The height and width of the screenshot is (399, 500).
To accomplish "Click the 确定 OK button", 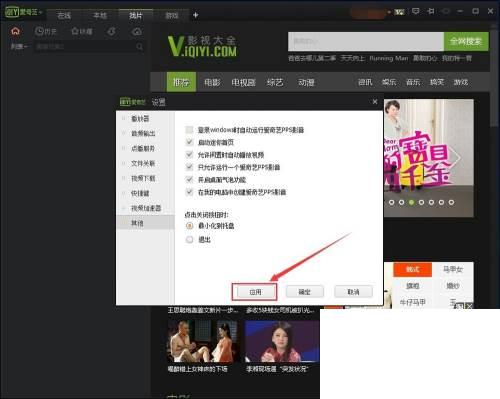I will pos(305,292).
